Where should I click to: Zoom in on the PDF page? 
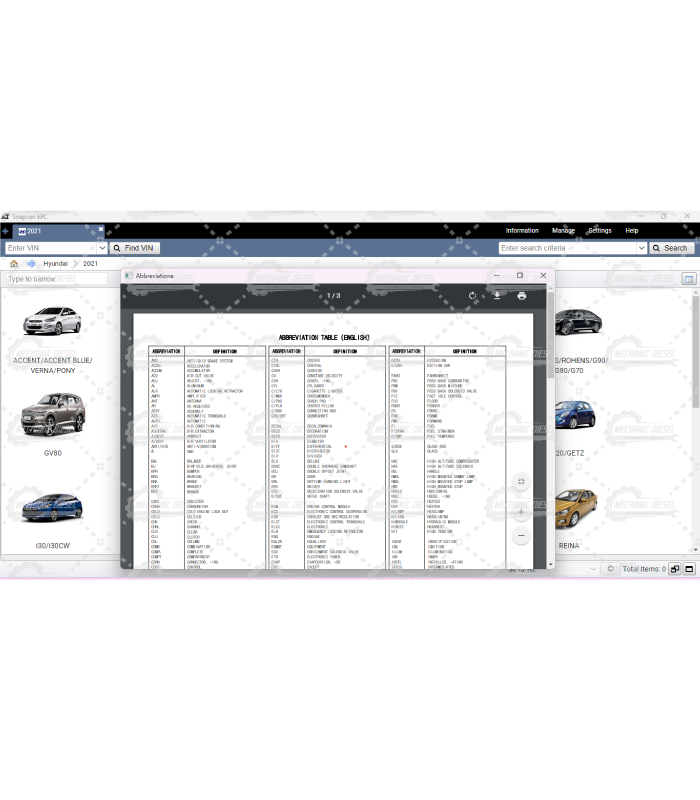coord(521,512)
